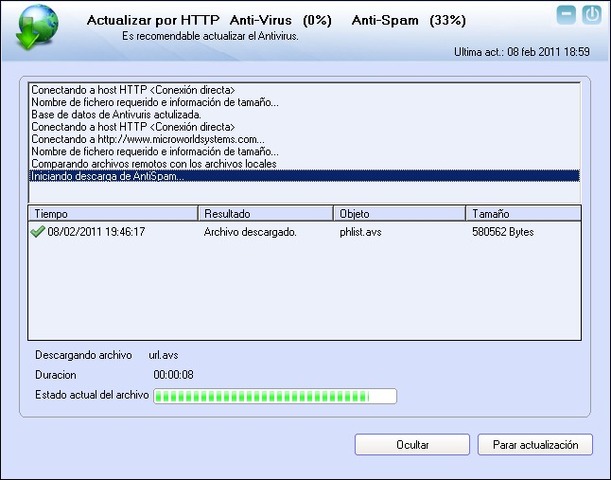Sort by the Tiempo column header
This screenshot has height=480, width=611.
pos(113,214)
